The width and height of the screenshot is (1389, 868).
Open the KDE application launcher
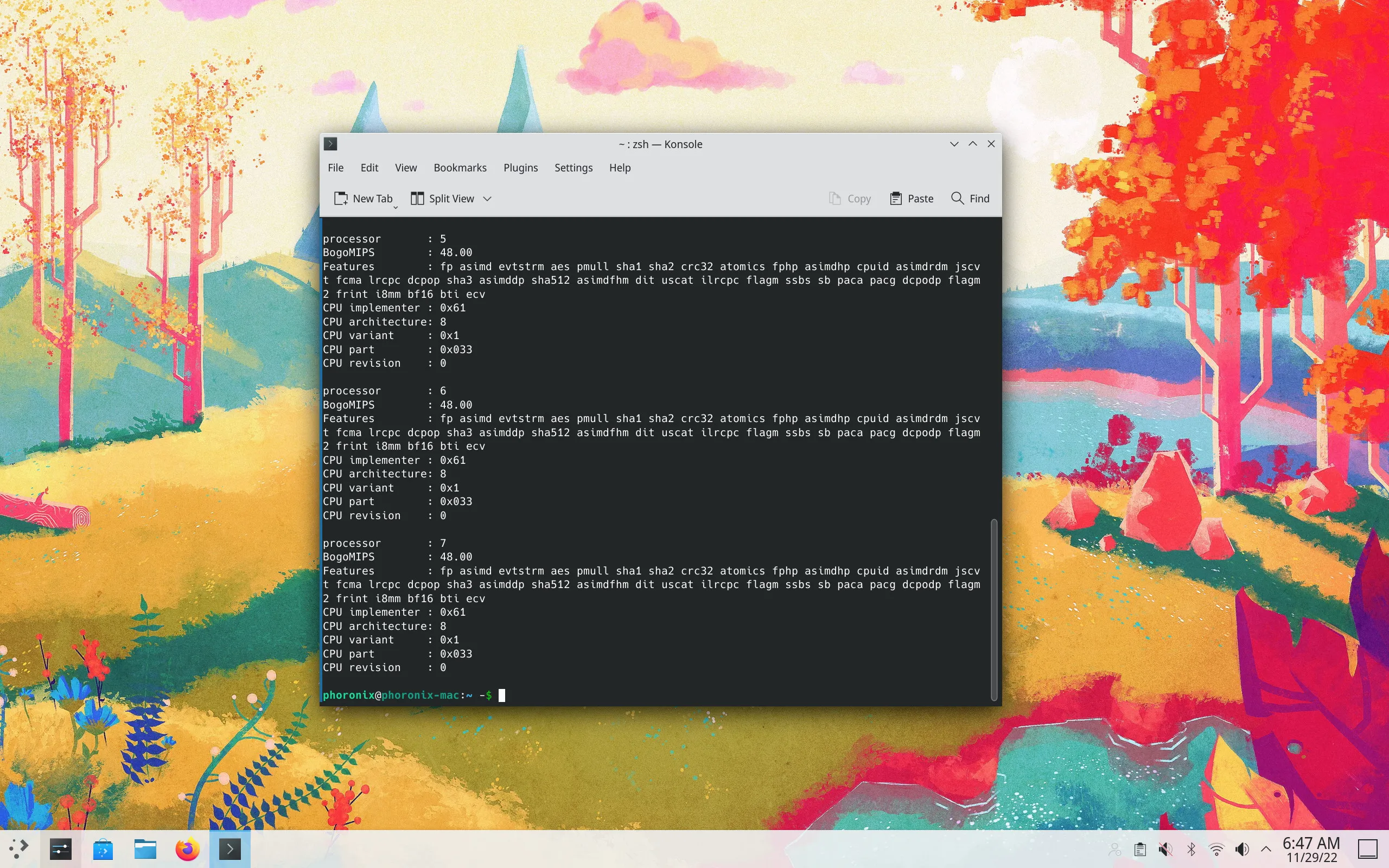pyautogui.click(x=19, y=848)
